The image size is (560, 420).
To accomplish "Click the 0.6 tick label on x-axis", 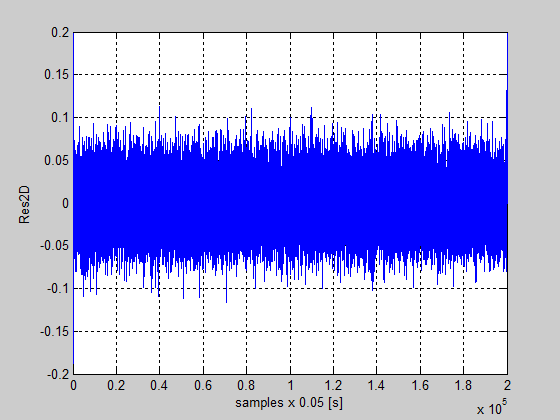I will pos(203,385).
